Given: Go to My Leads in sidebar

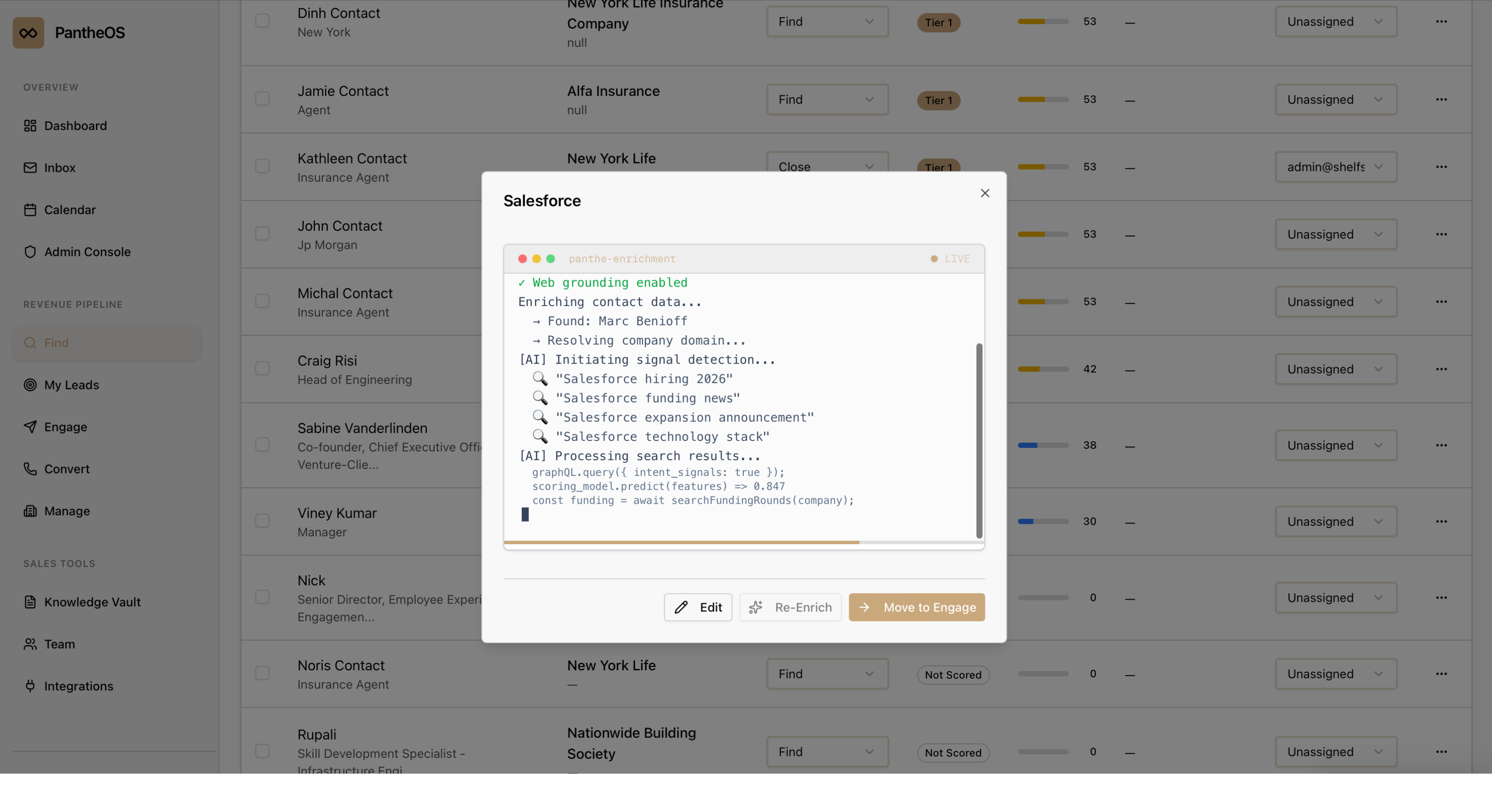Looking at the screenshot, I should coord(71,385).
